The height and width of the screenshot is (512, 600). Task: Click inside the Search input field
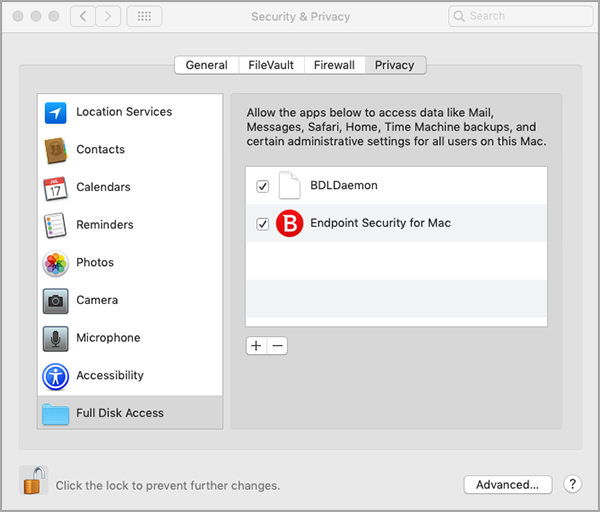point(521,16)
